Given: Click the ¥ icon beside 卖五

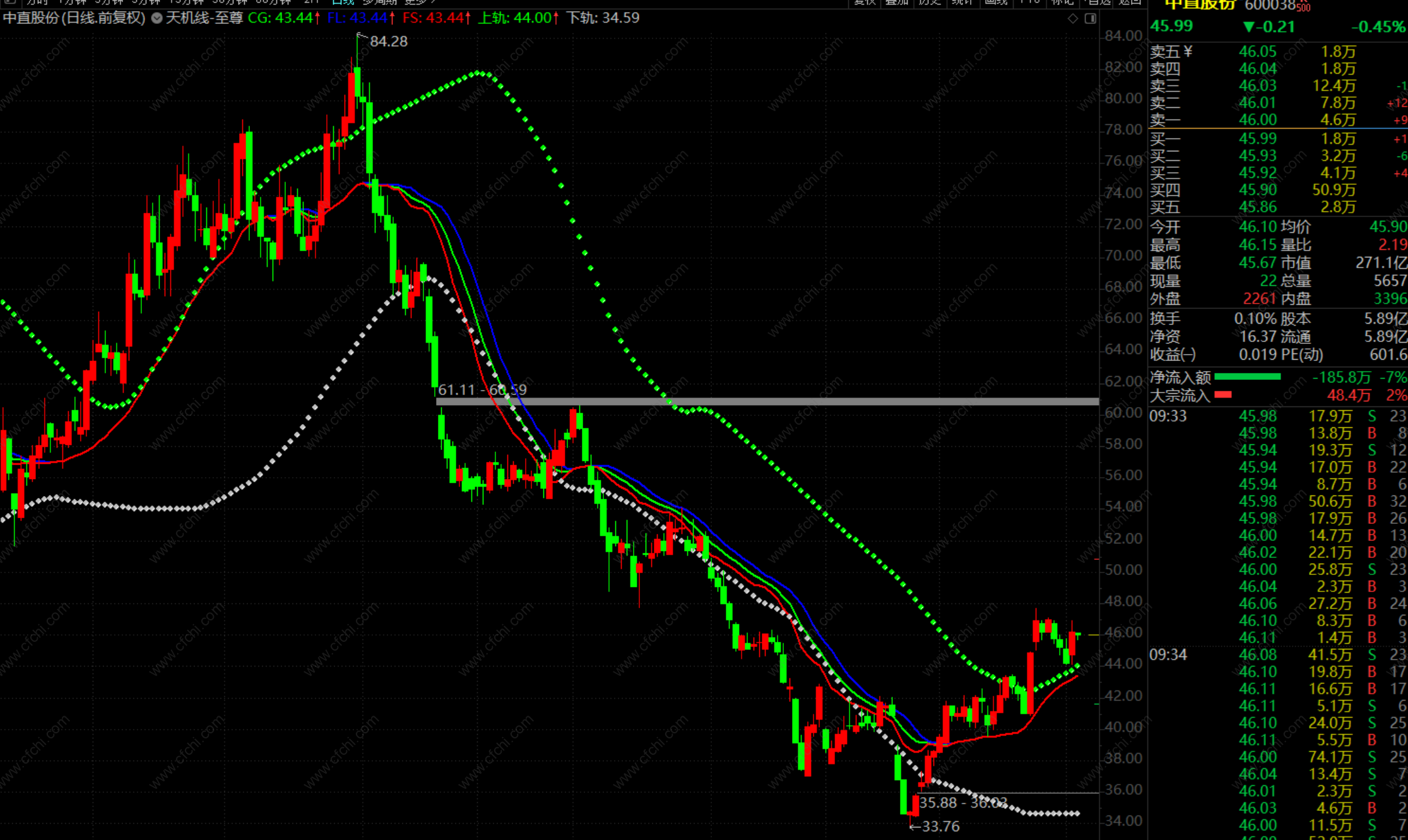Looking at the screenshot, I should (1188, 52).
